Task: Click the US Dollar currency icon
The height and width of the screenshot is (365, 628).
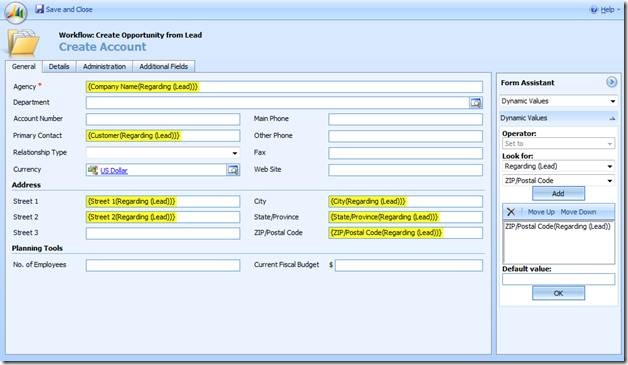Action: (x=93, y=170)
